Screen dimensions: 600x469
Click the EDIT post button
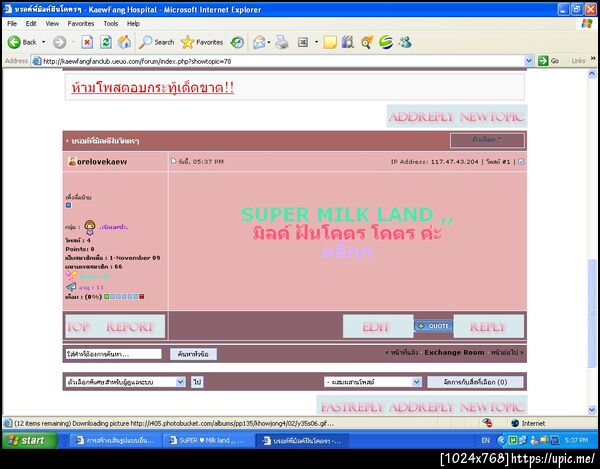pyautogui.click(x=377, y=327)
